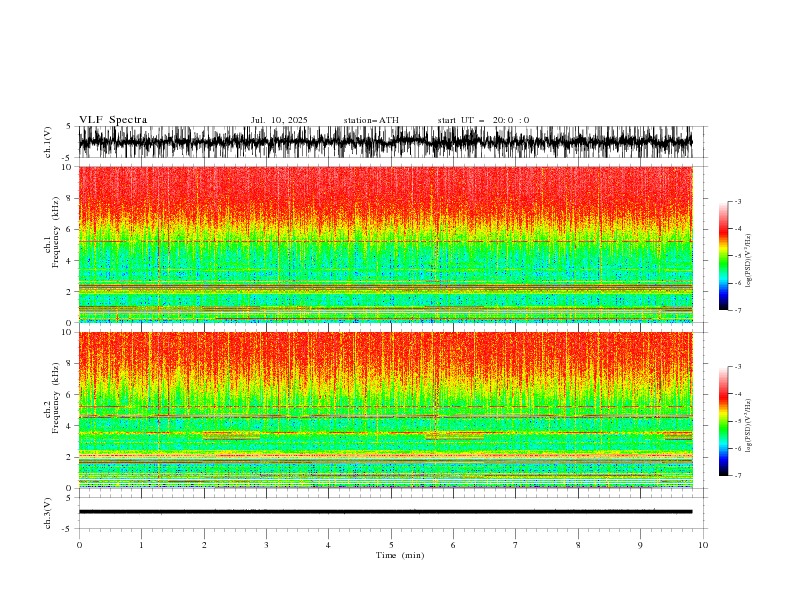
Task: Click the ch.3 flat waveform trace
Action: click(385, 512)
